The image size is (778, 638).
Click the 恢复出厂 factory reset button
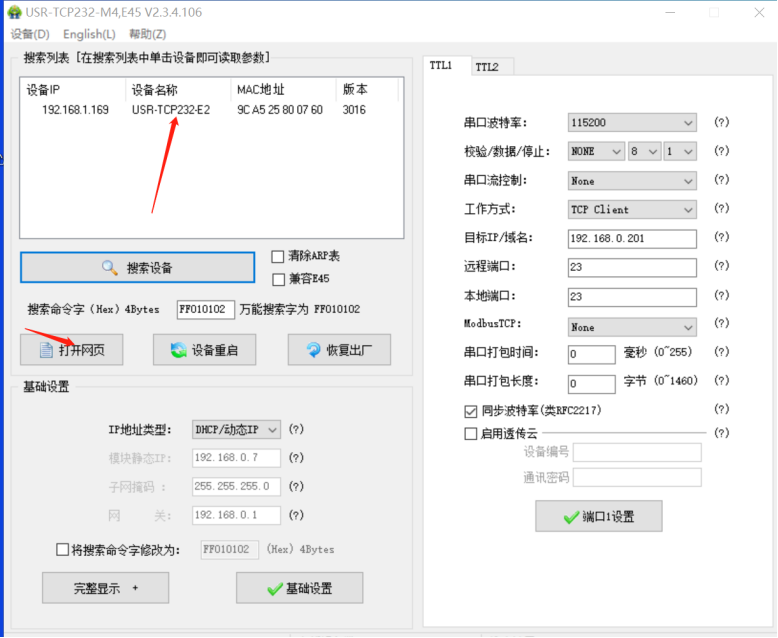click(x=339, y=350)
